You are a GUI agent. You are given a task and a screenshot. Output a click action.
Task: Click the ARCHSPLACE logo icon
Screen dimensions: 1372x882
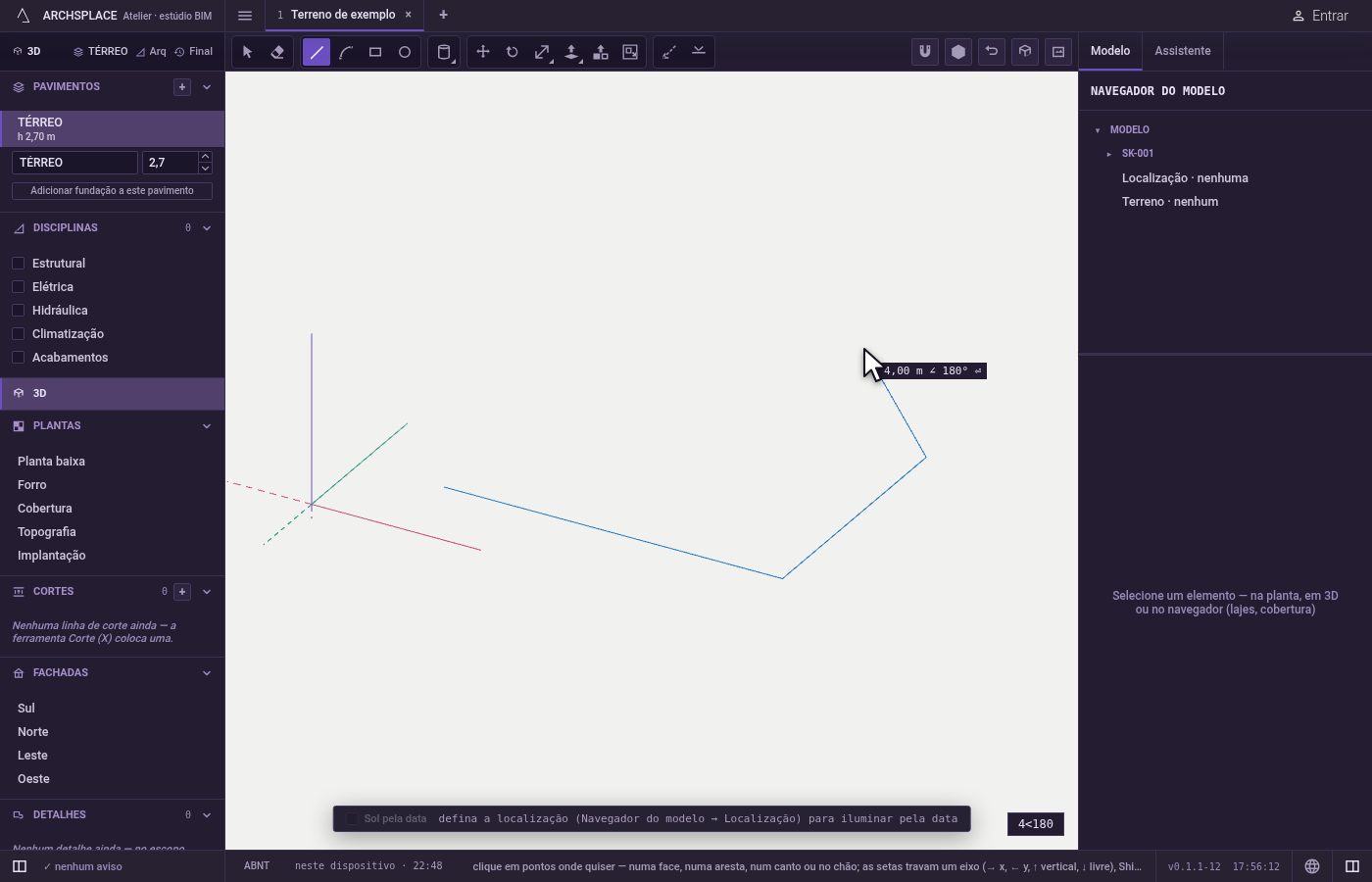23,16
